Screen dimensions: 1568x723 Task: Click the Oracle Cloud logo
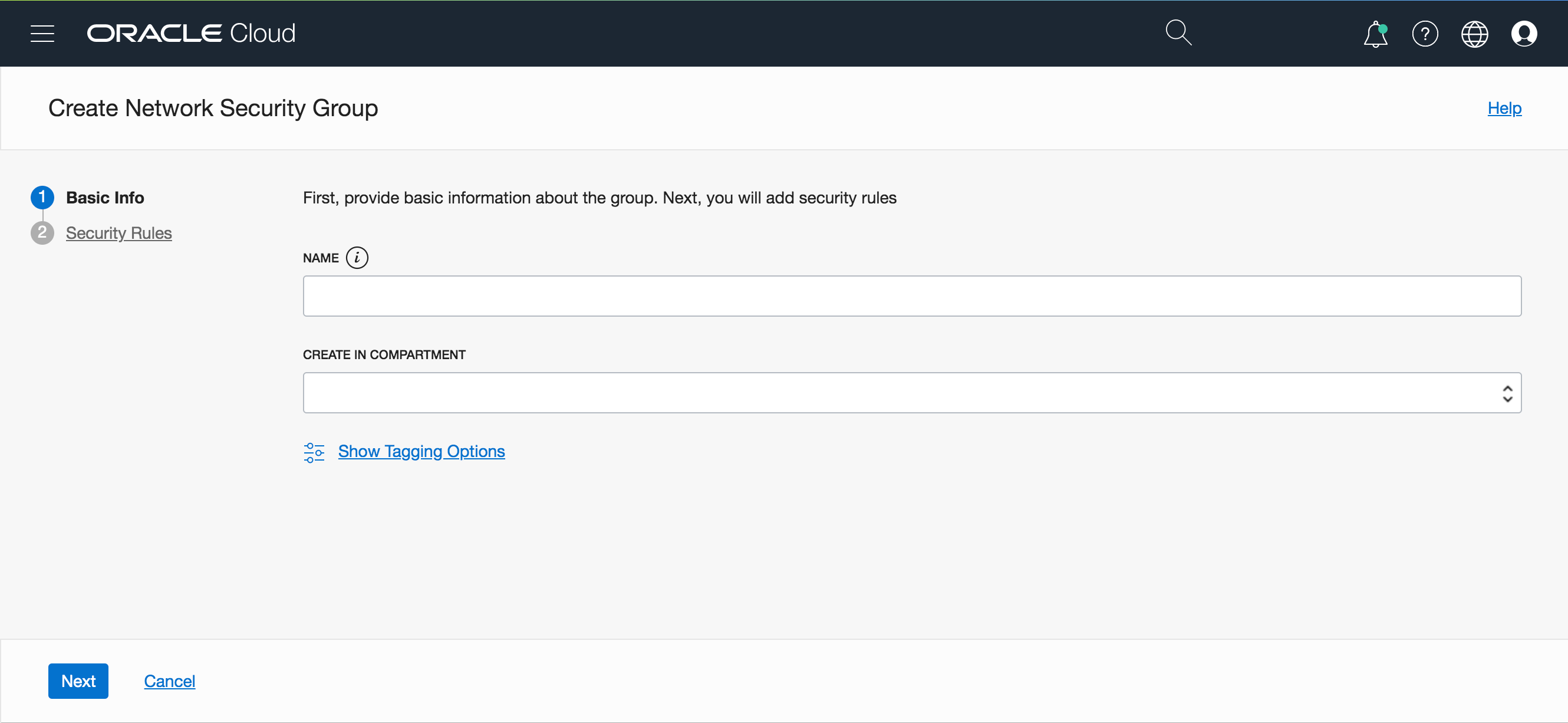pyautogui.click(x=190, y=34)
